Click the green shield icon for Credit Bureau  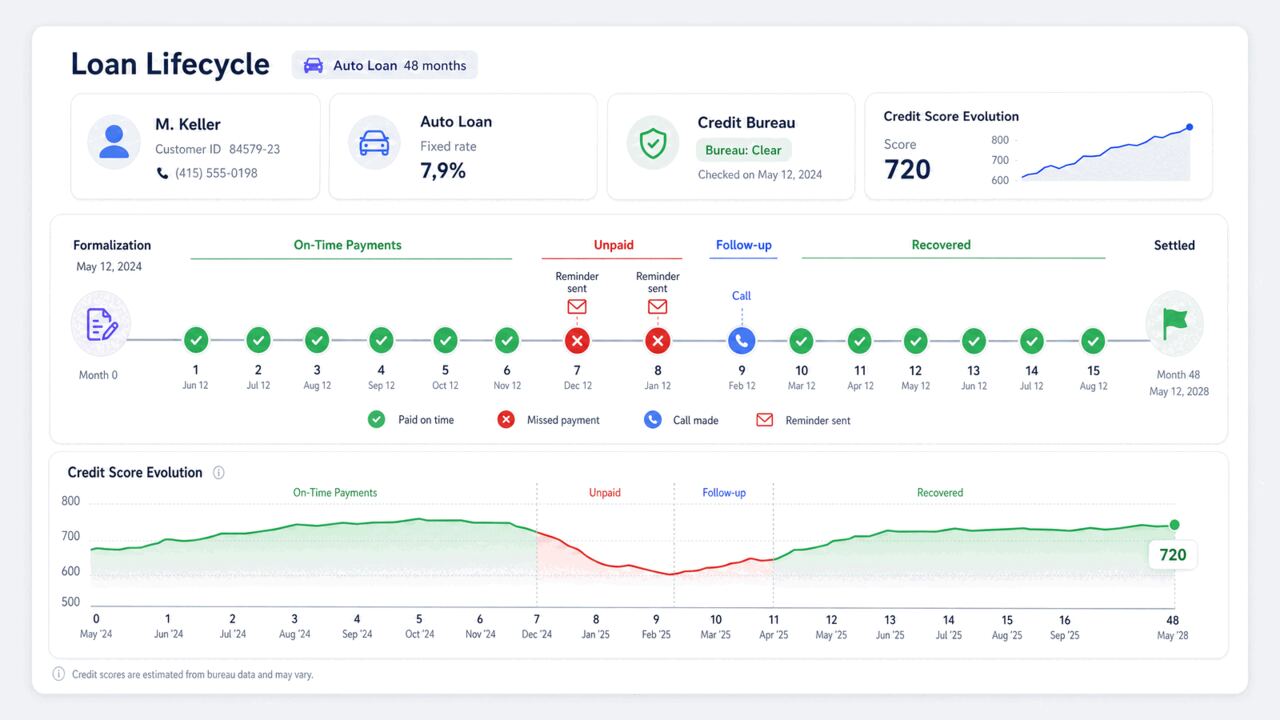coord(653,143)
